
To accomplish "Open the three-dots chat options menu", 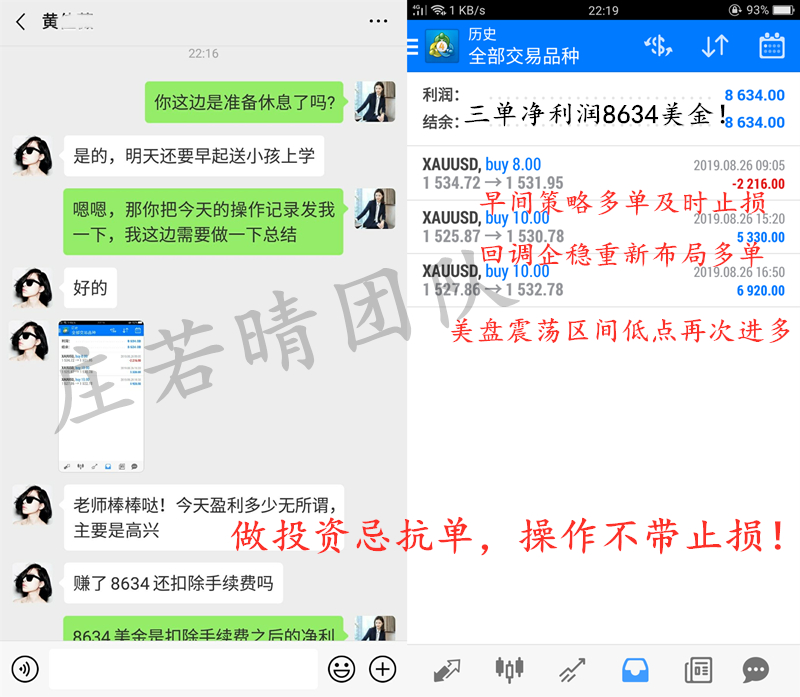I will click(378, 21).
